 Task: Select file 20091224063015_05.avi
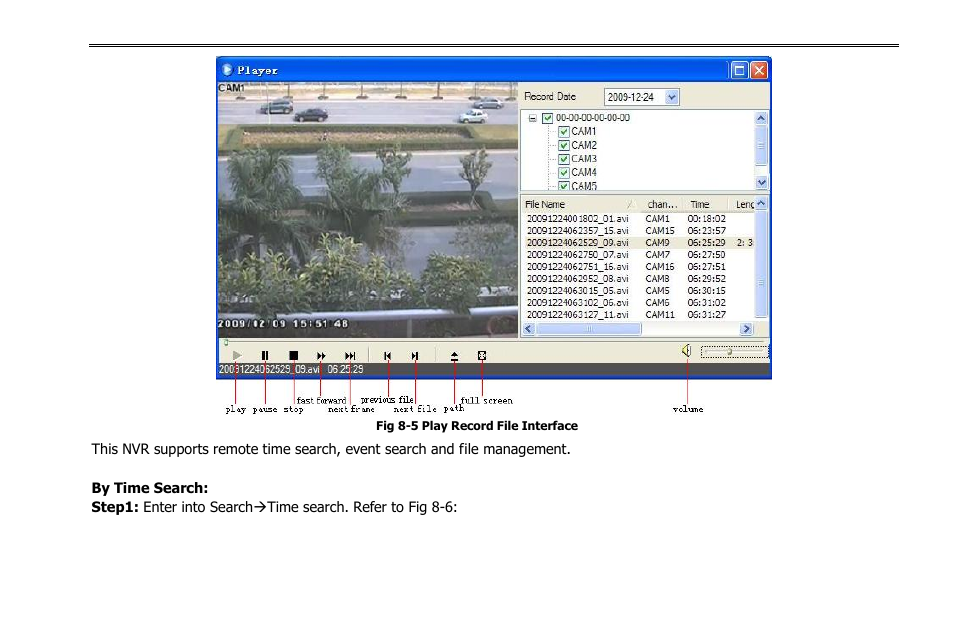coord(577,291)
